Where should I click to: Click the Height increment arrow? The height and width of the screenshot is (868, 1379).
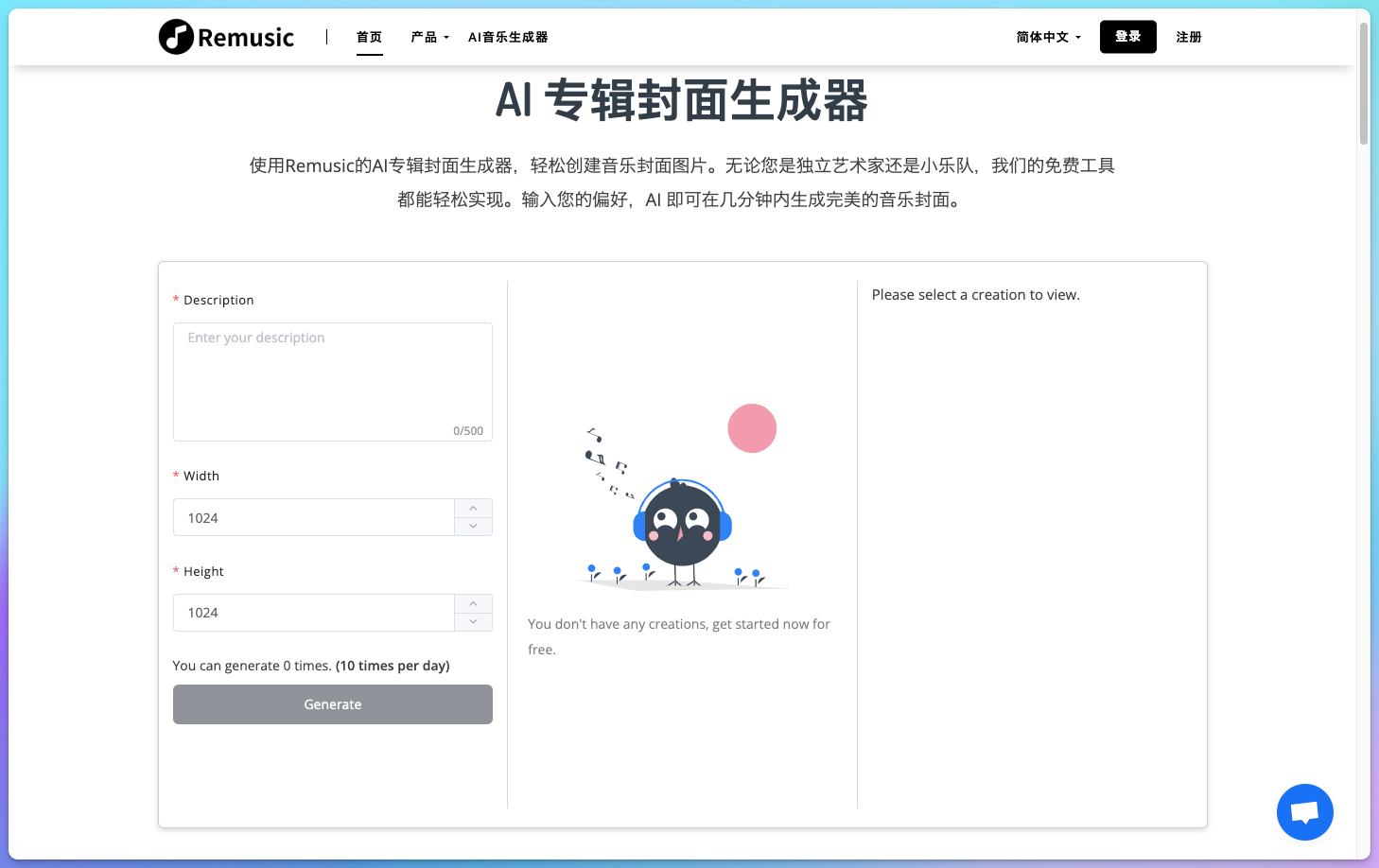(473, 603)
